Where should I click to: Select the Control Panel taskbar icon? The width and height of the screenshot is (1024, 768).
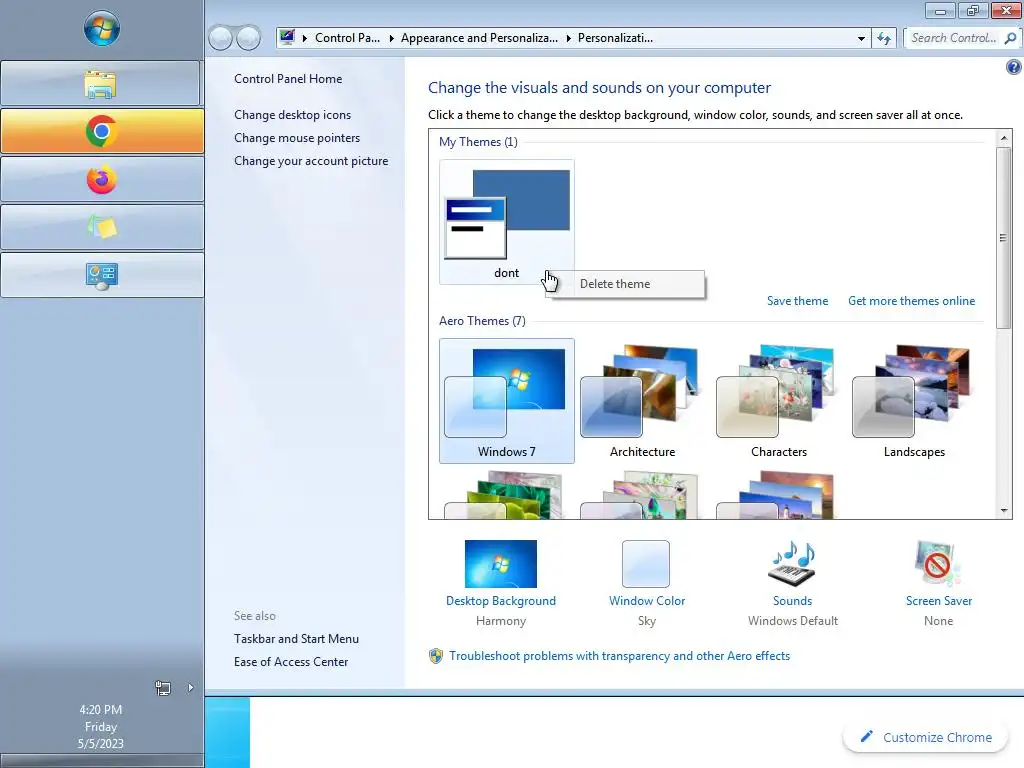click(102, 276)
